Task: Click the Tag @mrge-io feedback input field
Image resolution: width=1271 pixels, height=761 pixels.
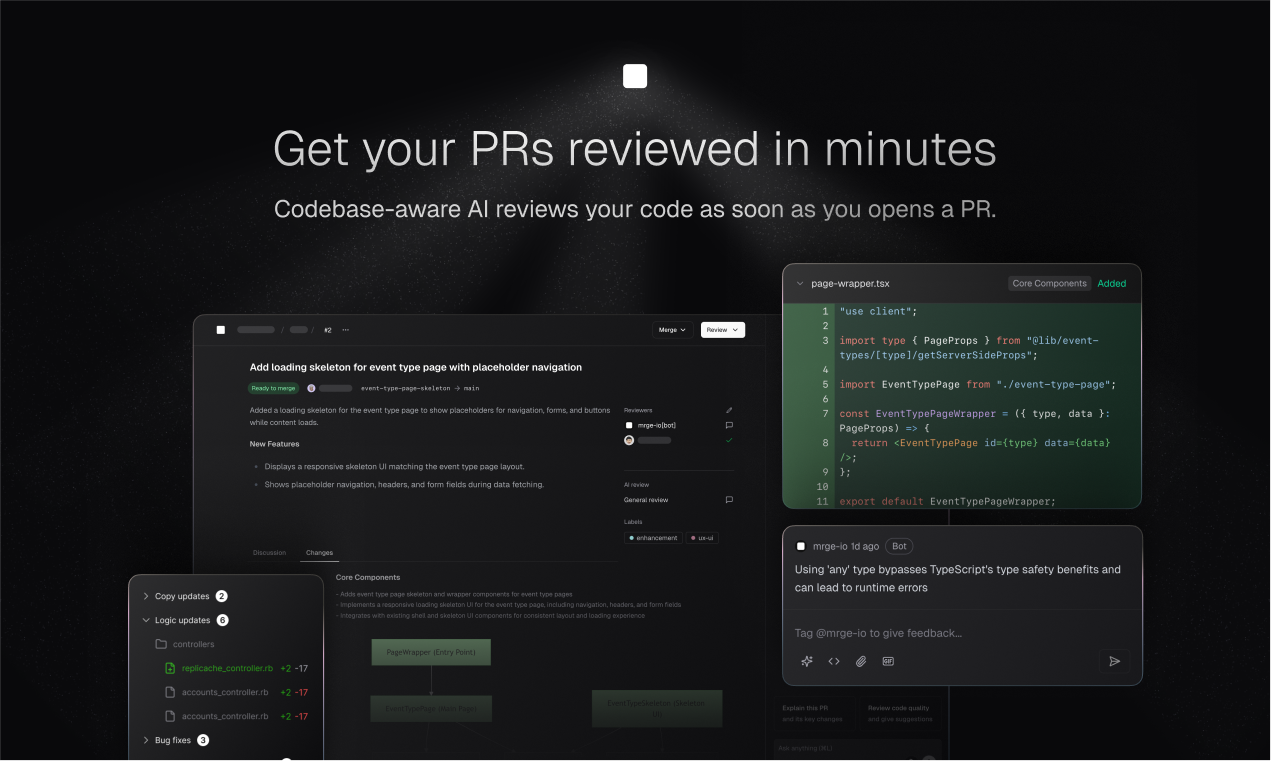Action: point(950,633)
